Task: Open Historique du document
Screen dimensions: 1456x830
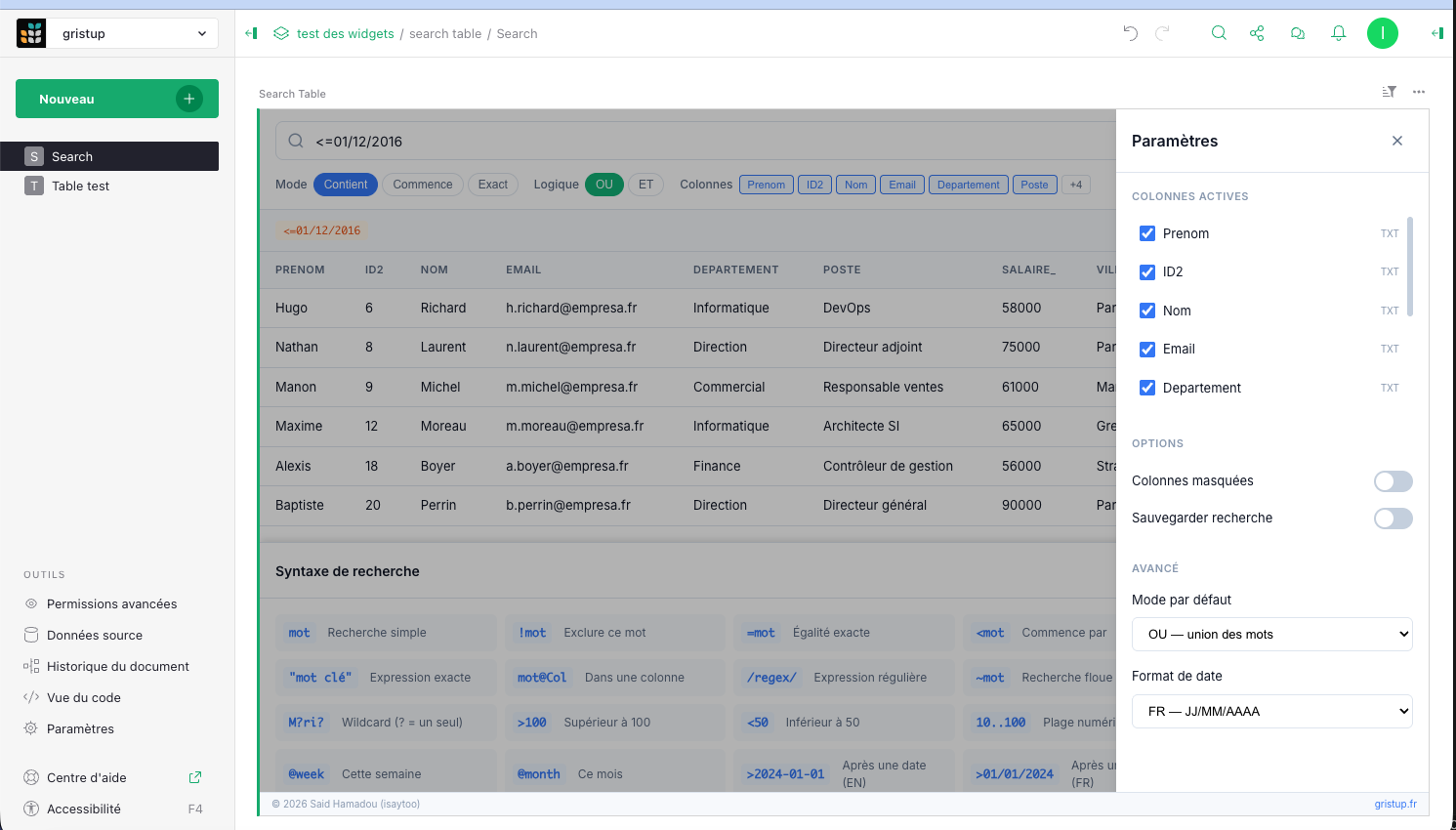Action: [x=117, y=667]
